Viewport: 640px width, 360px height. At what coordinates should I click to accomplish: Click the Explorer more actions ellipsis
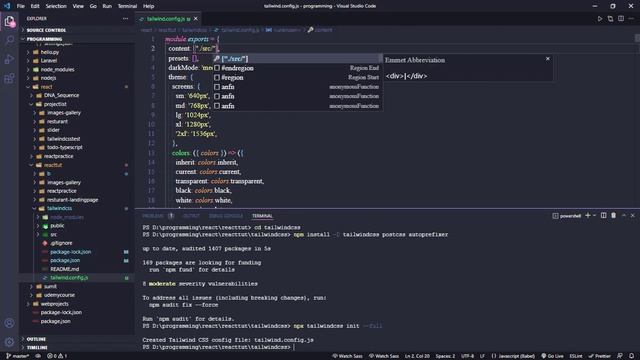click(125, 18)
